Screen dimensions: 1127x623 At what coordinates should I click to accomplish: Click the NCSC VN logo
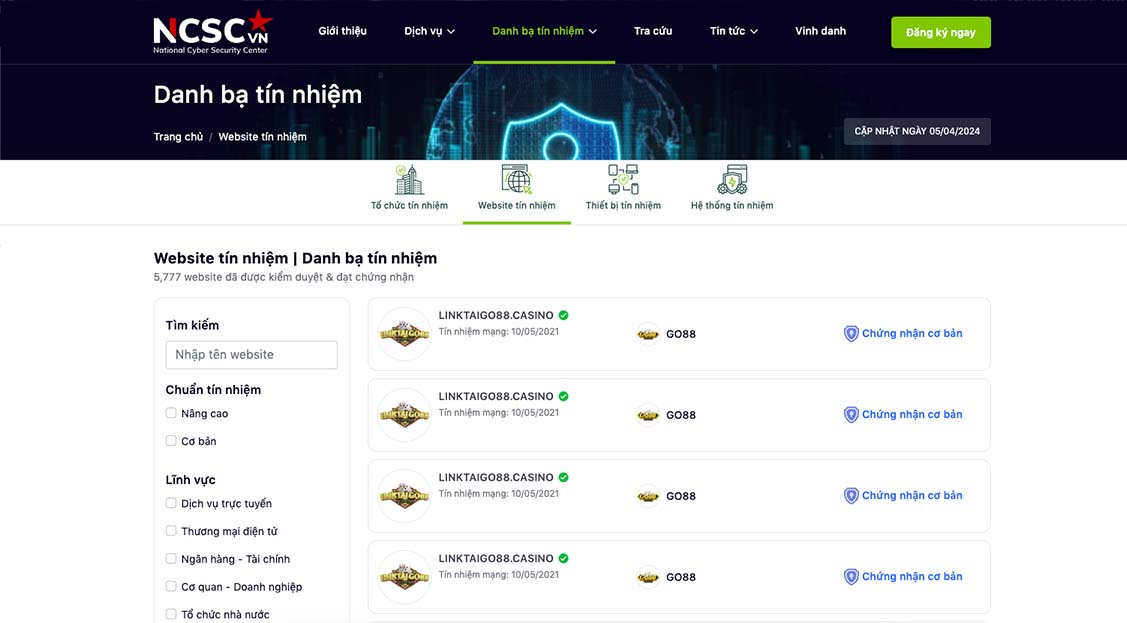tap(212, 32)
